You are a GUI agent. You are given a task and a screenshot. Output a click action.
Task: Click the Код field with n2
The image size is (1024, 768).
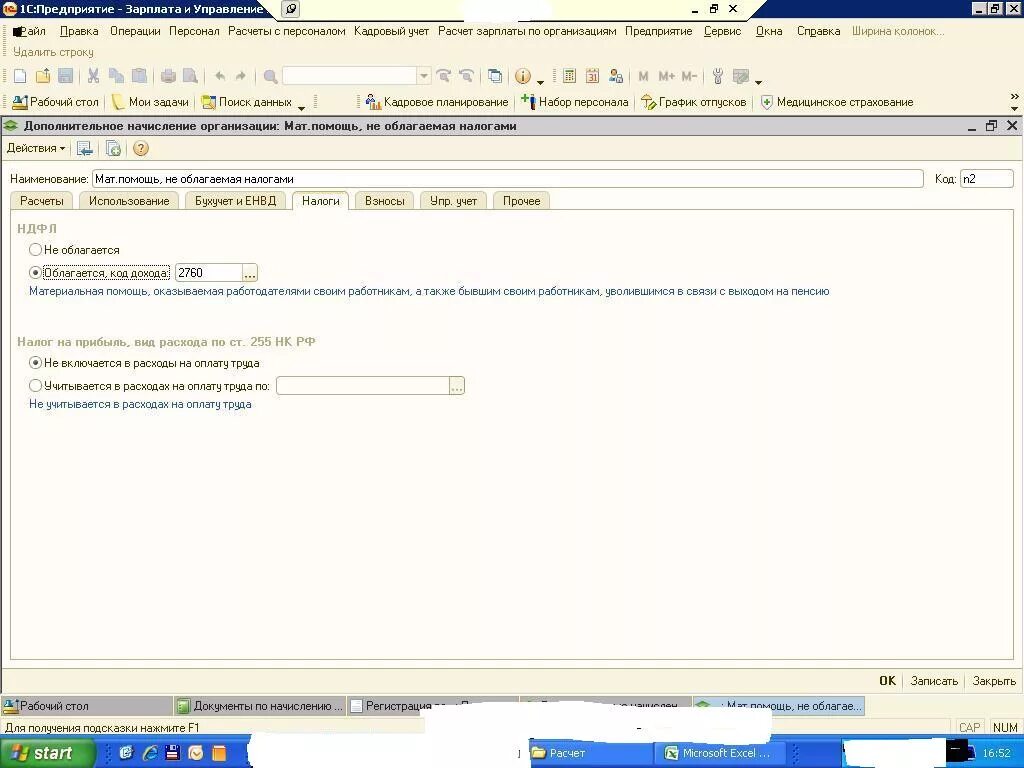point(986,179)
